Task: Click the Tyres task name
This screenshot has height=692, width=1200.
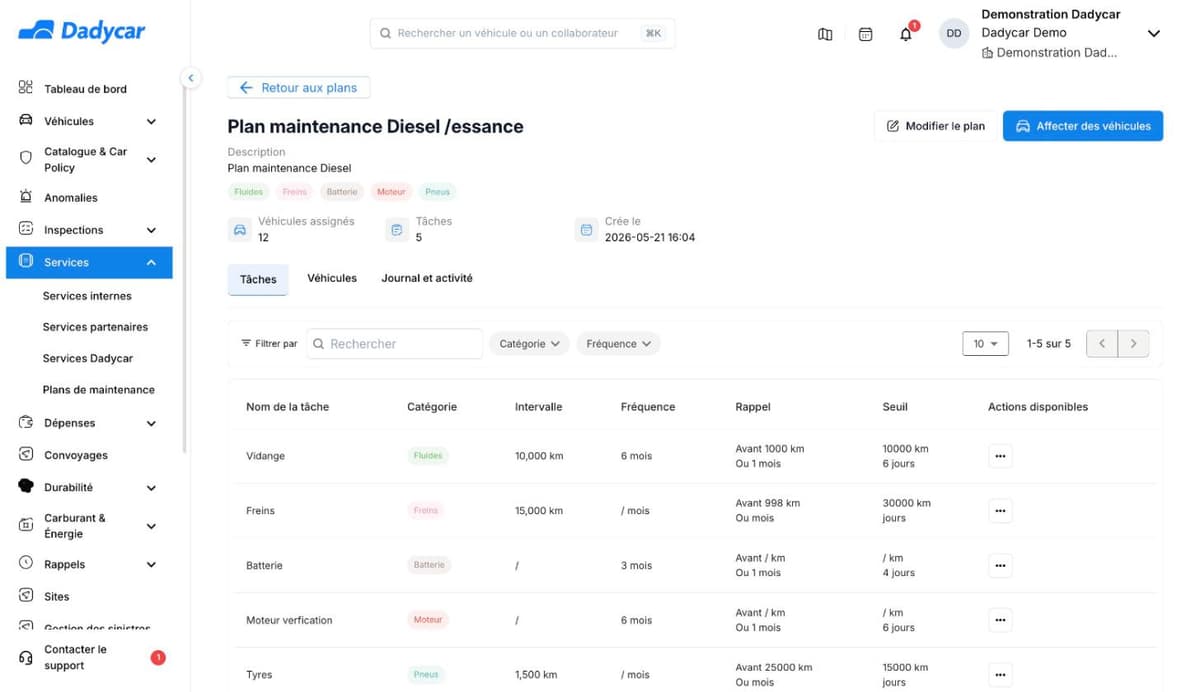Action: point(259,675)
